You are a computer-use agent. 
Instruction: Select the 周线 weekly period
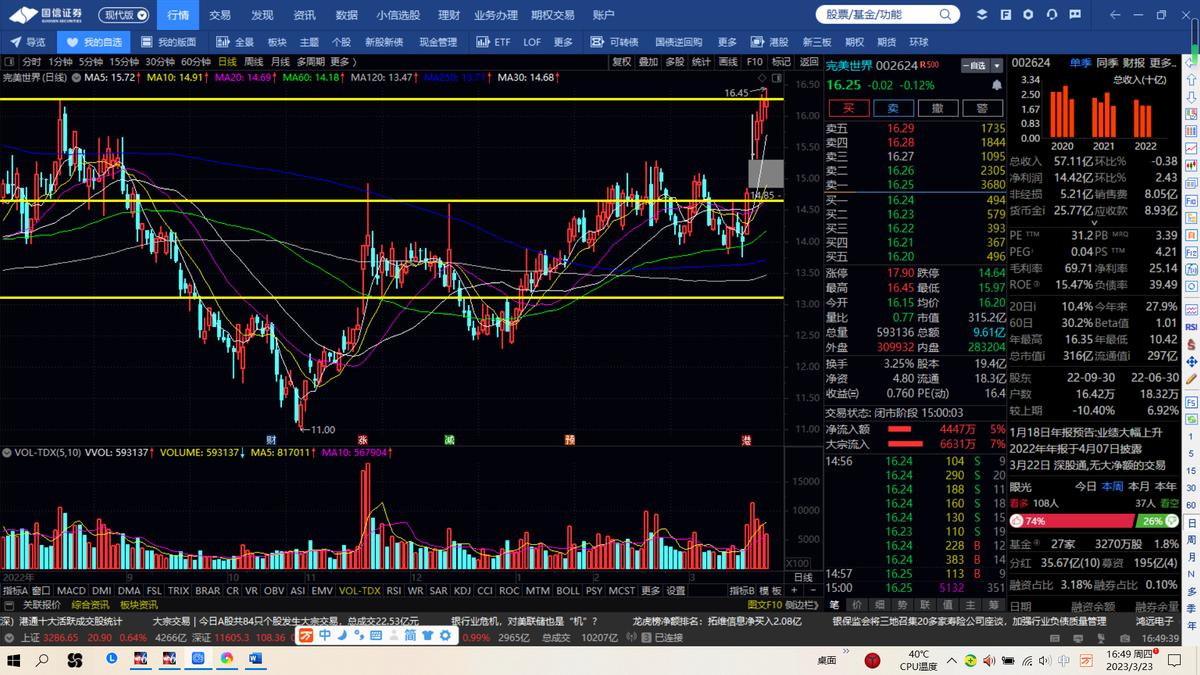click(x=253, y=62)
